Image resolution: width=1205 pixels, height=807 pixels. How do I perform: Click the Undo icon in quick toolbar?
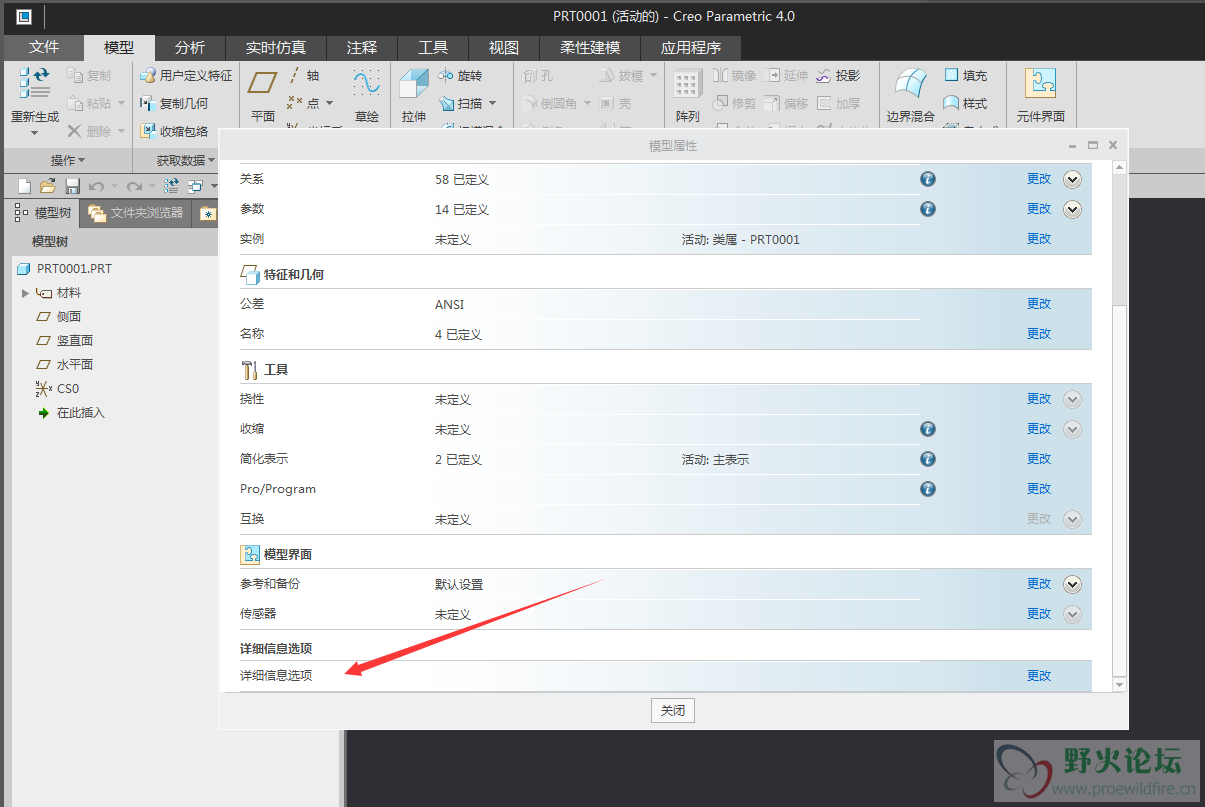point(96,186)
